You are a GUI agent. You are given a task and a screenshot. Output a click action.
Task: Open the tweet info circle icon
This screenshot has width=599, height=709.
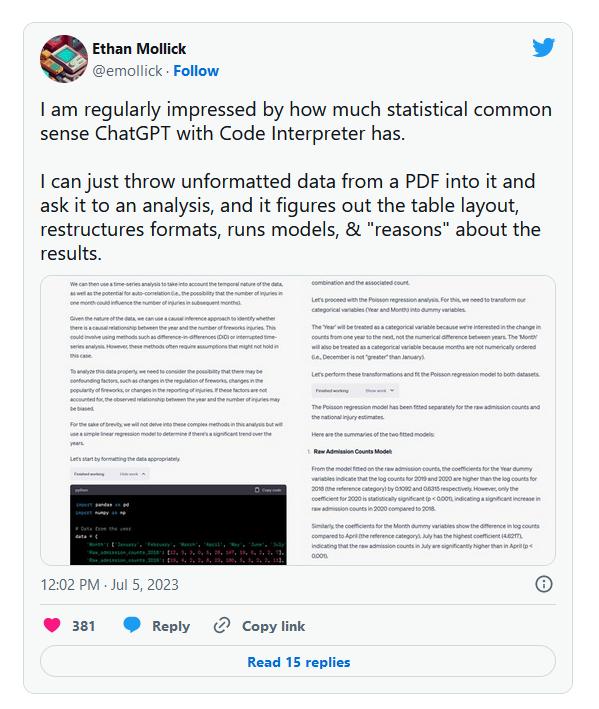543,584
